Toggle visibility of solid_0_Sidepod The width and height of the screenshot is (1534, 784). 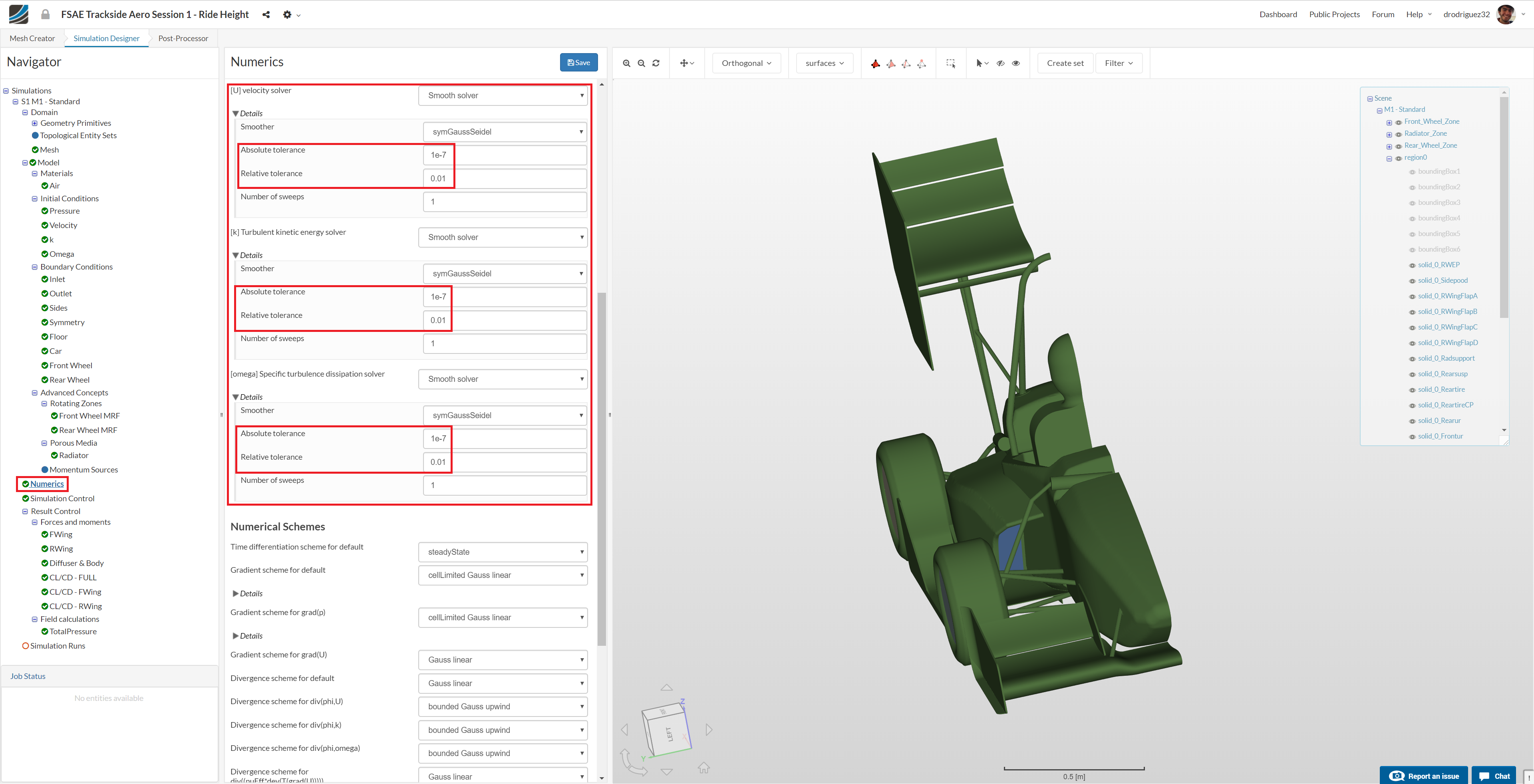1412,281
